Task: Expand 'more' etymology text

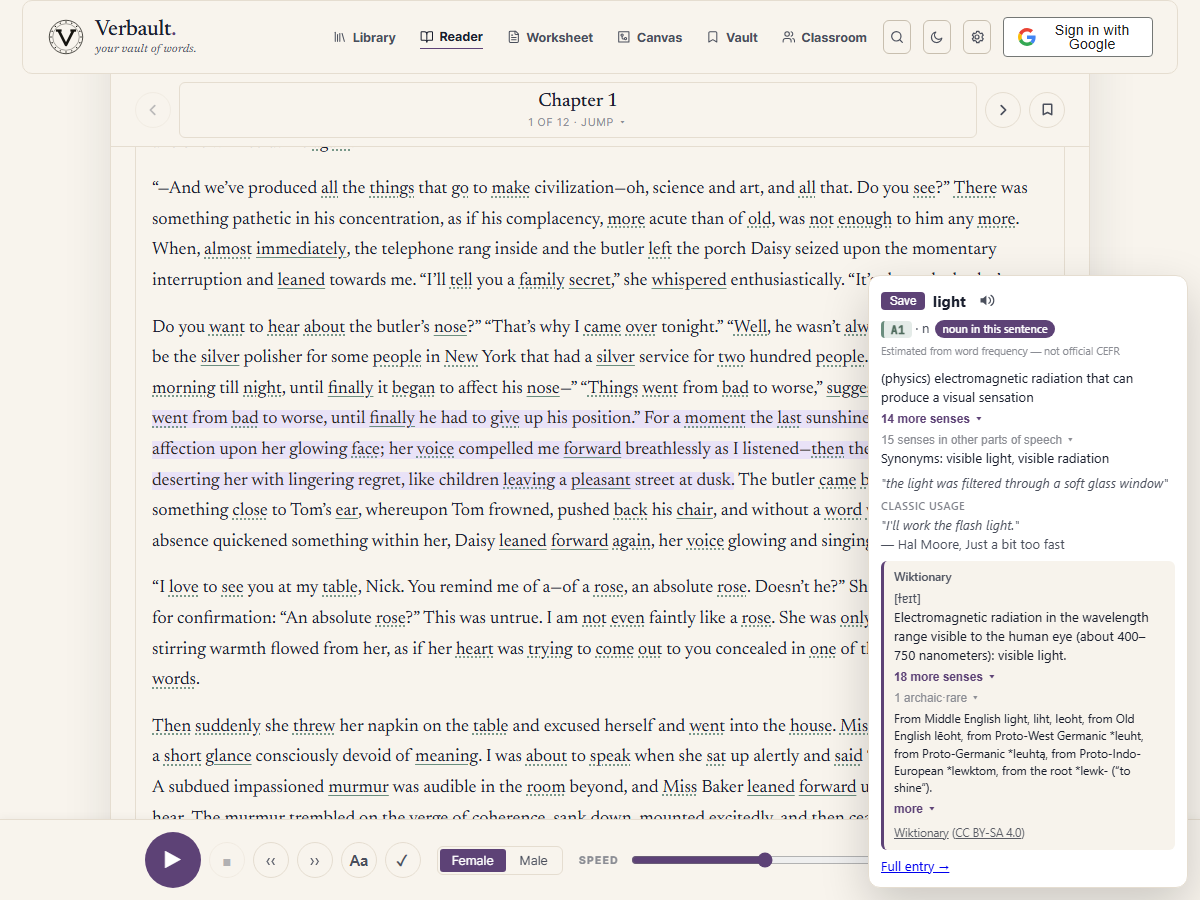Action: (914, 809)
